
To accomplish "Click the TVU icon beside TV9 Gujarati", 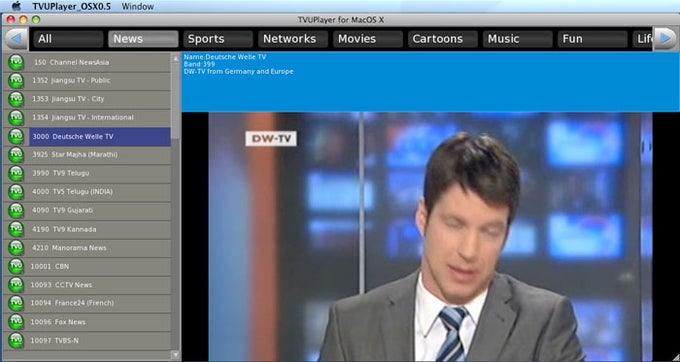I will click(x=16, y=211).
